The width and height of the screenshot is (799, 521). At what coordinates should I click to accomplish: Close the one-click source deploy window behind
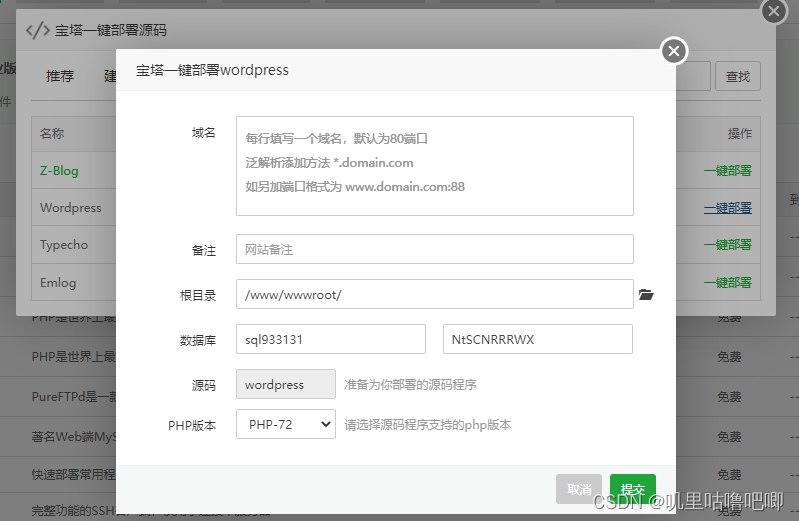coord(774,11)
